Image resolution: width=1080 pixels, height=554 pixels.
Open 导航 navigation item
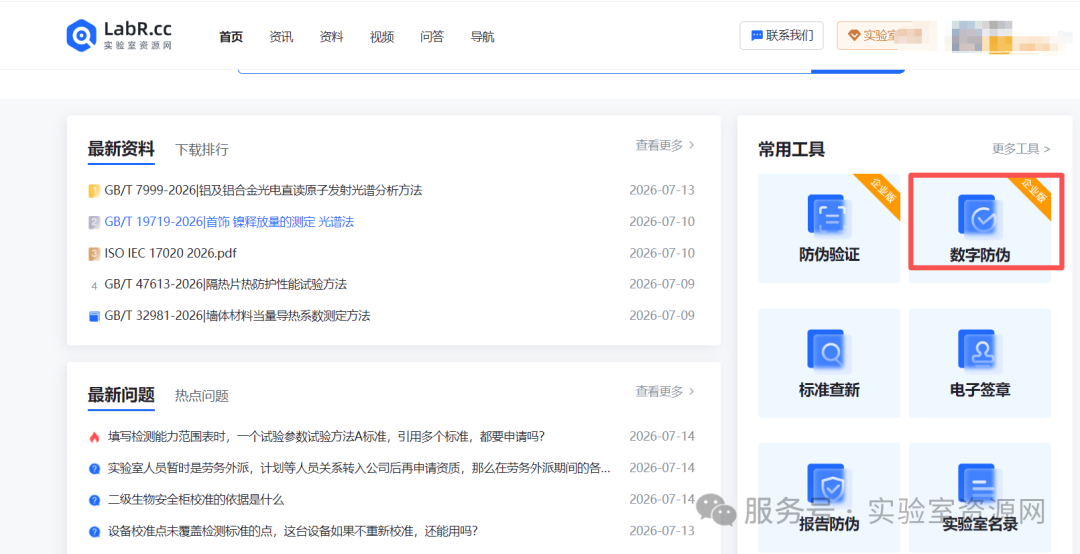tap(482, 37)
